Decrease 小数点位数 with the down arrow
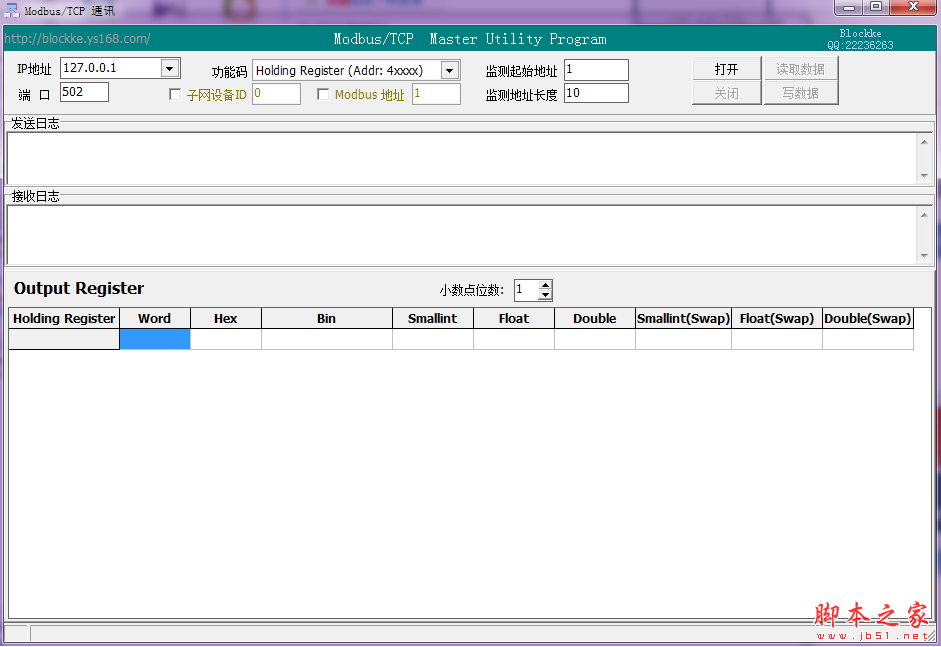The image size is (941, 647). point(545,295)
